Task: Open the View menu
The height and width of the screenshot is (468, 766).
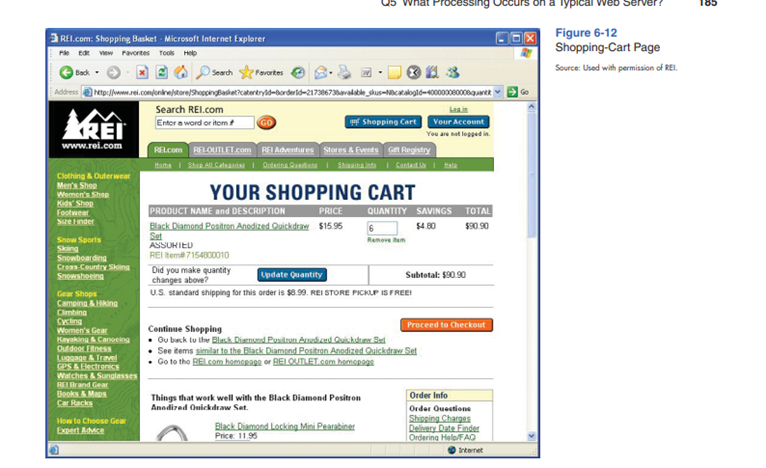Action: coord(106,53)
